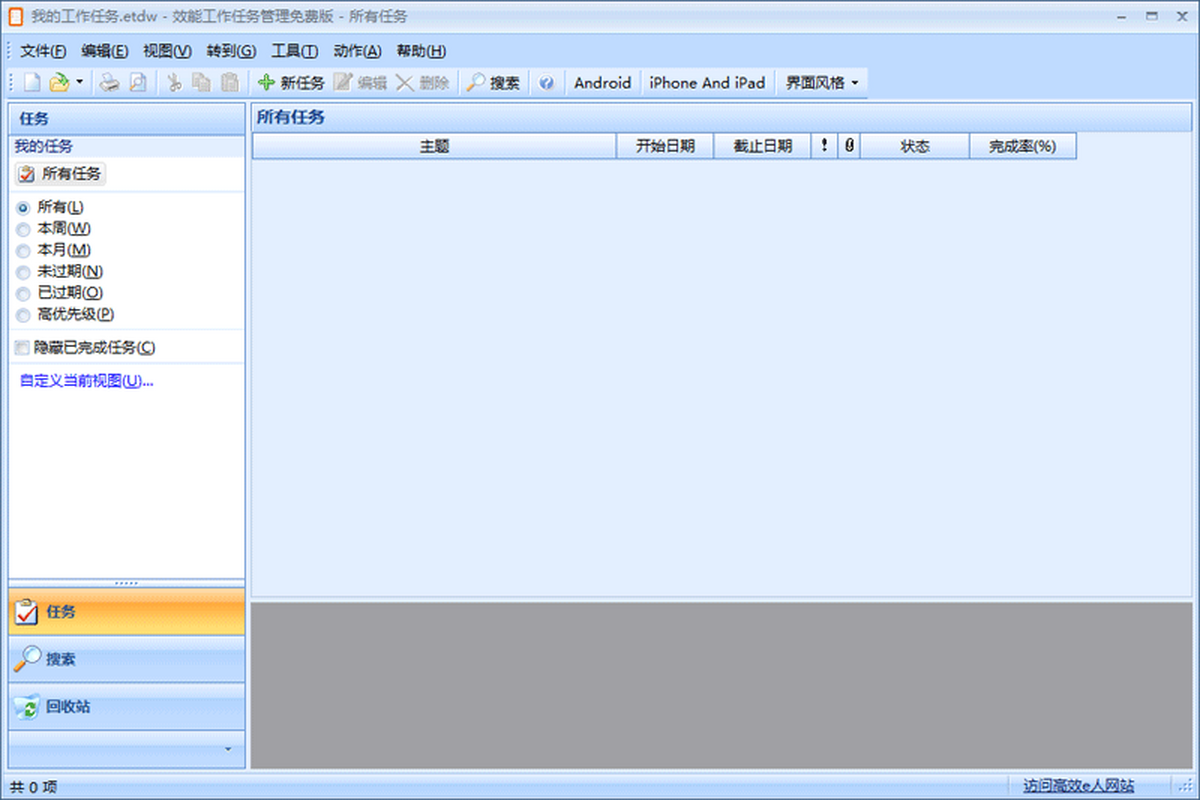Viewport: 1200px width, 800px height.
Task: Select the 本周(W) radio option
Action: pos(23,229)
